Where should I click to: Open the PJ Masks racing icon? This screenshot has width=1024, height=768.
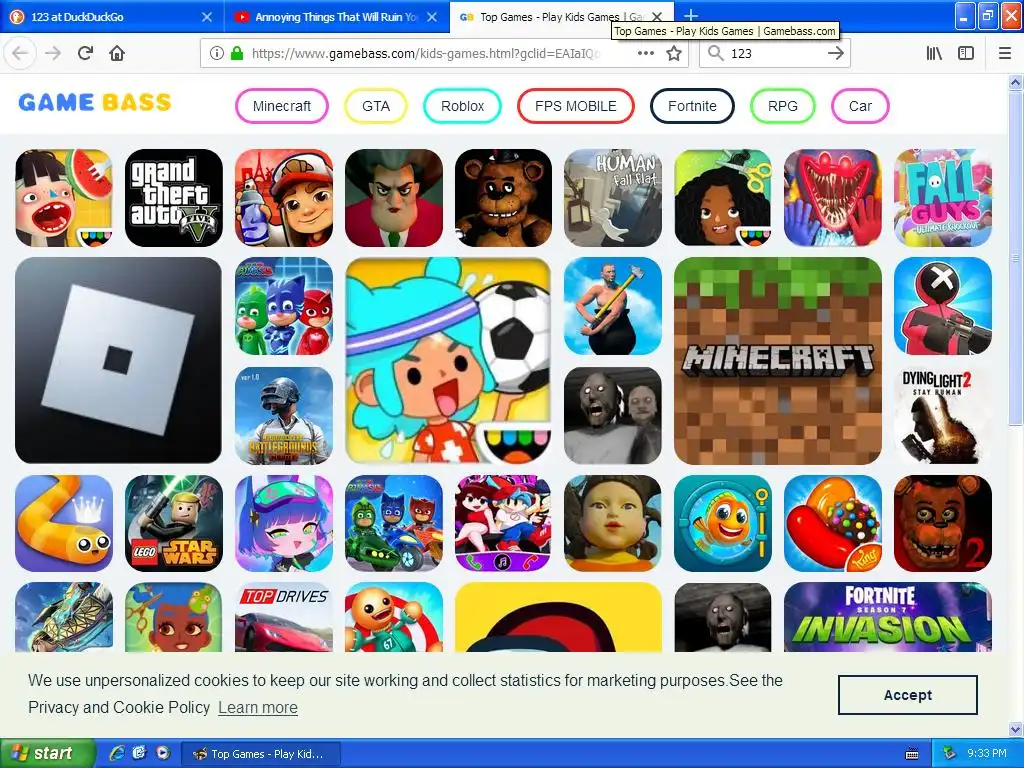tap(394, 523)
